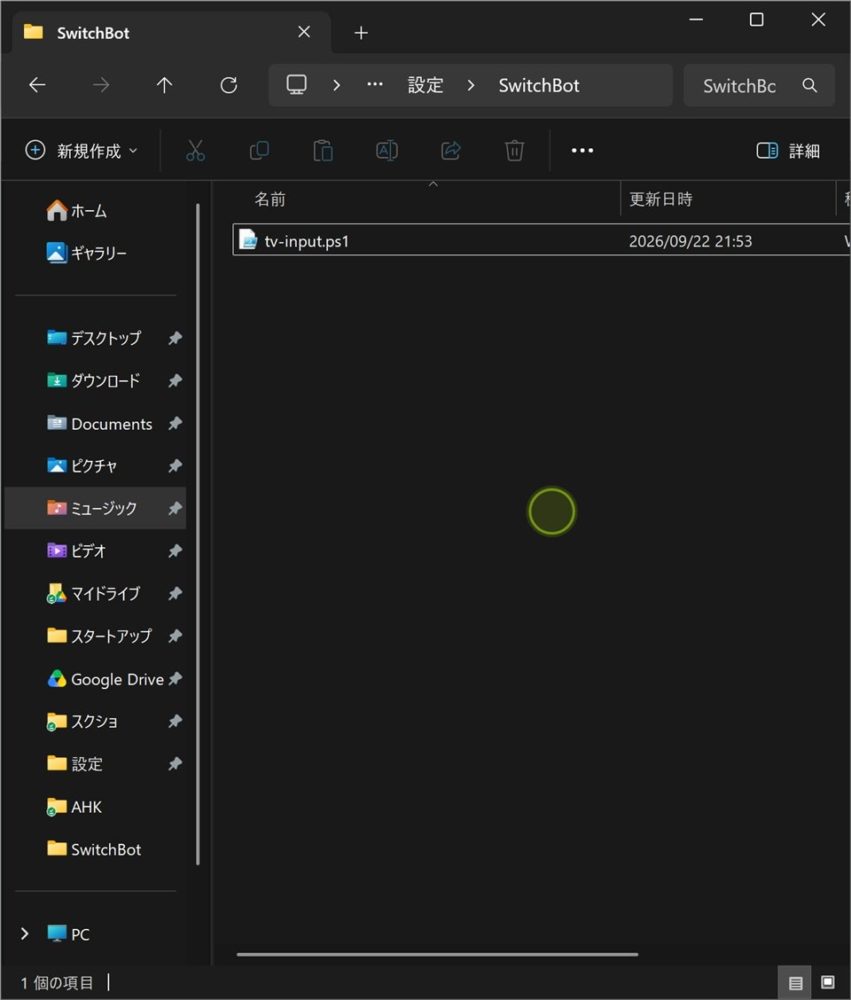
Task: Refresh the SwitchBot folder view
Action: click(x=228, y=85)
